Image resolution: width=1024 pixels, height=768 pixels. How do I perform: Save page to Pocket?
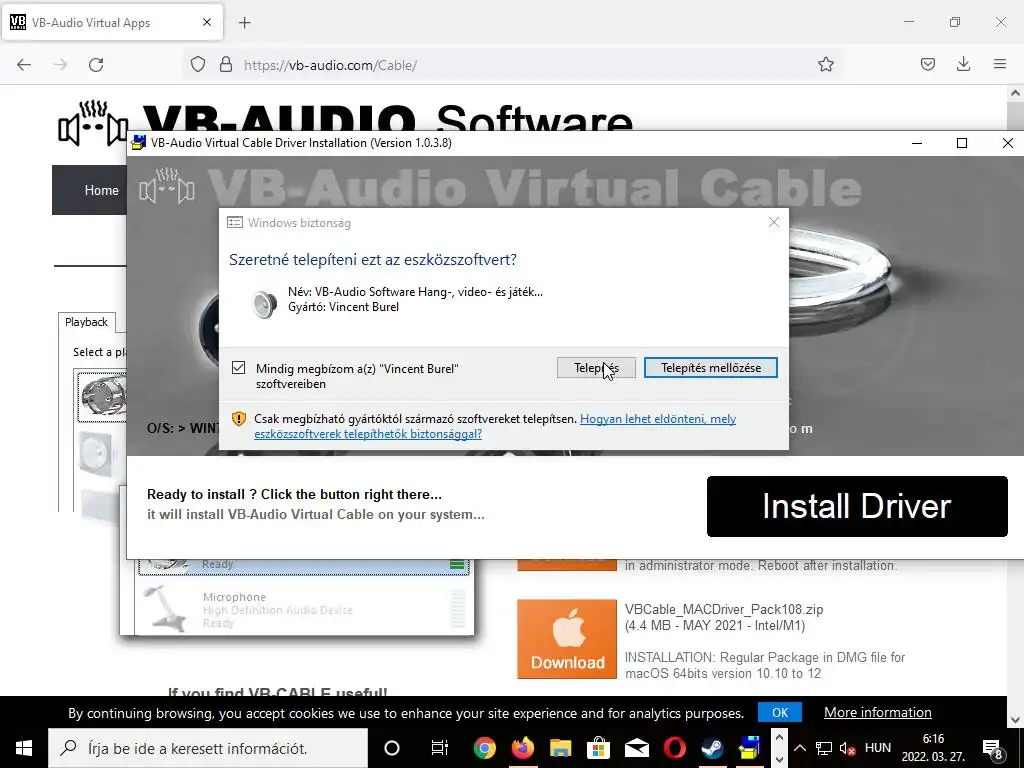click(x=927, y=64)
